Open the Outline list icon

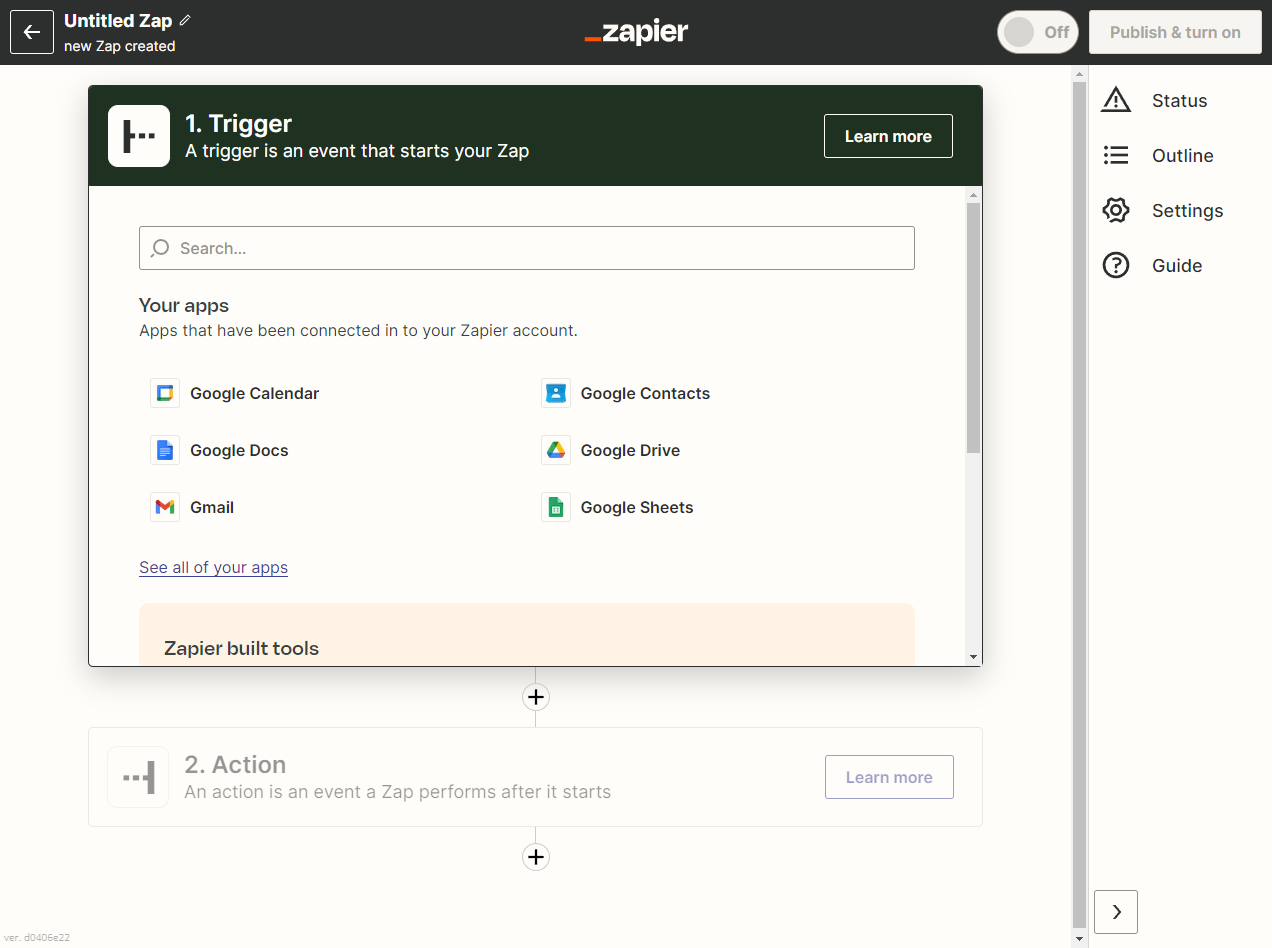[x=1116, y=155]
